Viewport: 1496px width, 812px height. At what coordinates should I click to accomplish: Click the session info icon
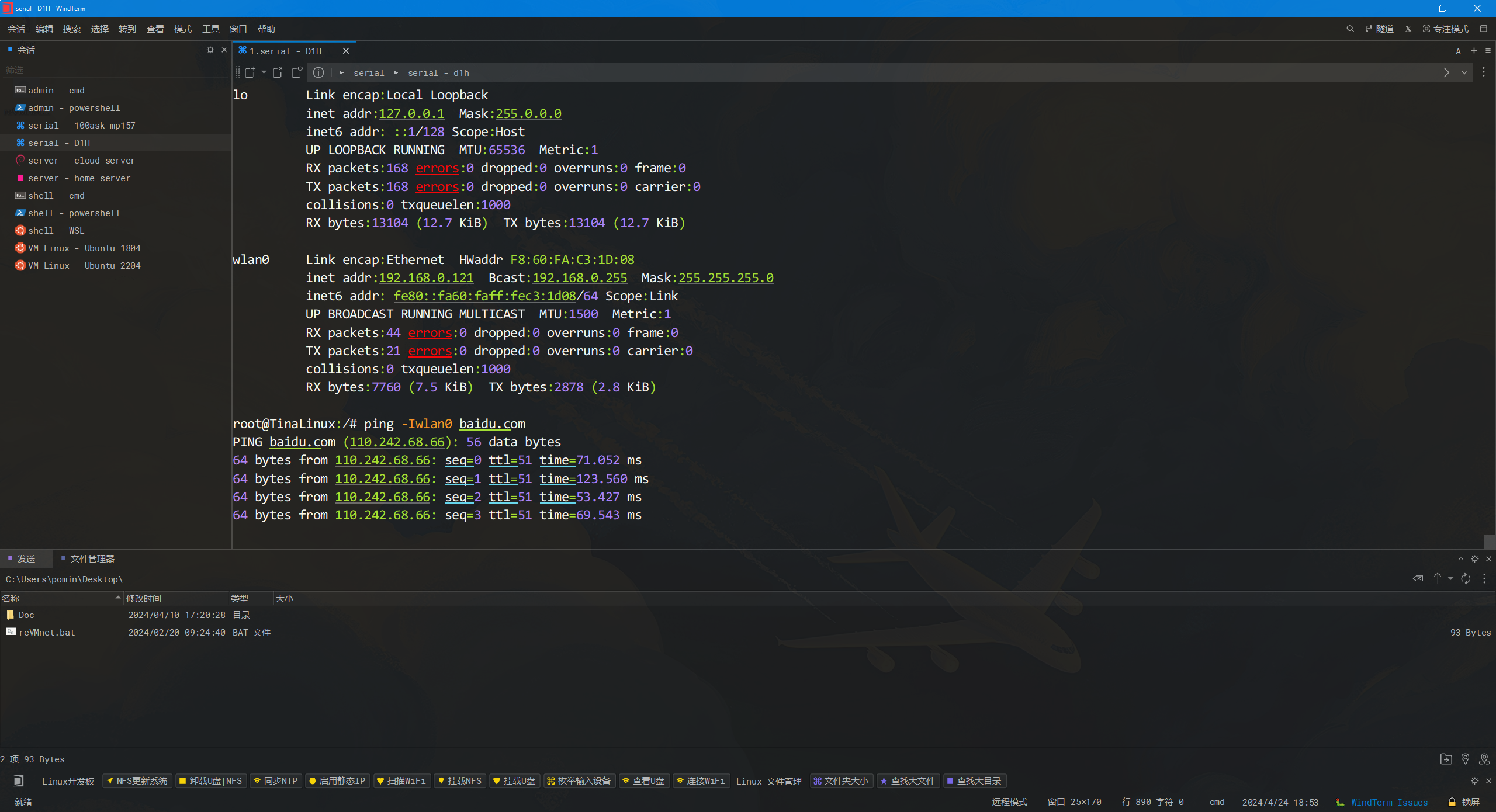coord(318,72)
